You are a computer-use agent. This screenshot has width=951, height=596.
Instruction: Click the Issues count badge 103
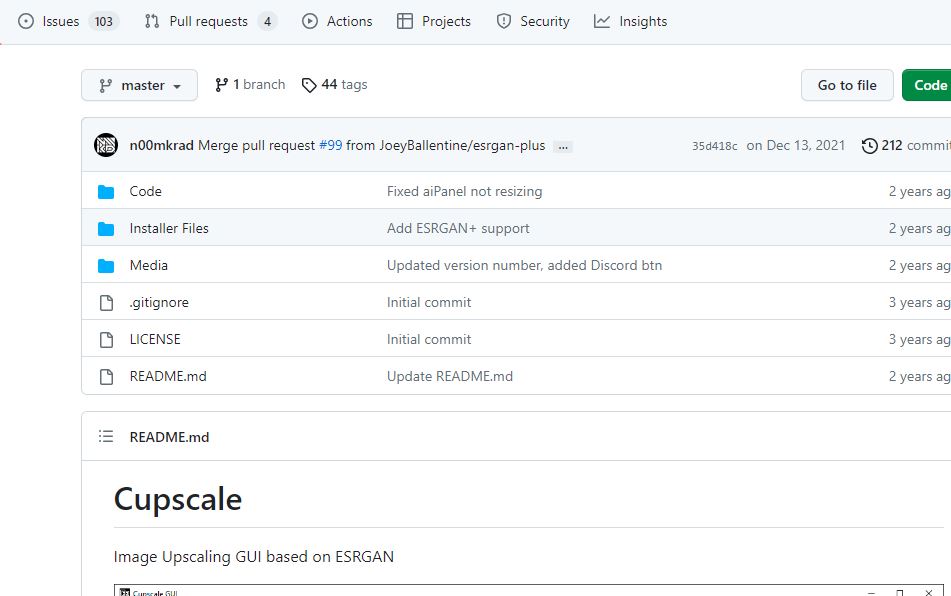[x=104, y=22]
